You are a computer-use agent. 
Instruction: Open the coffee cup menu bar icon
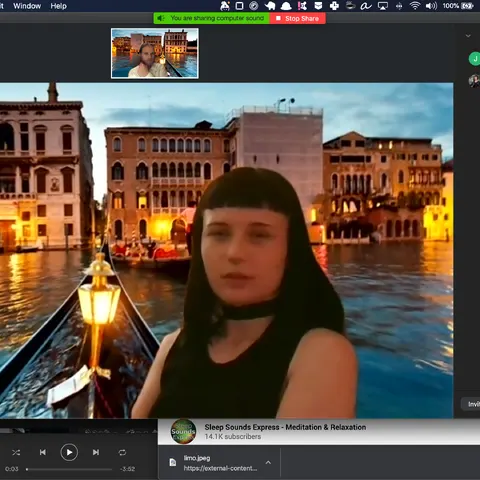click(x=350, y=6)
